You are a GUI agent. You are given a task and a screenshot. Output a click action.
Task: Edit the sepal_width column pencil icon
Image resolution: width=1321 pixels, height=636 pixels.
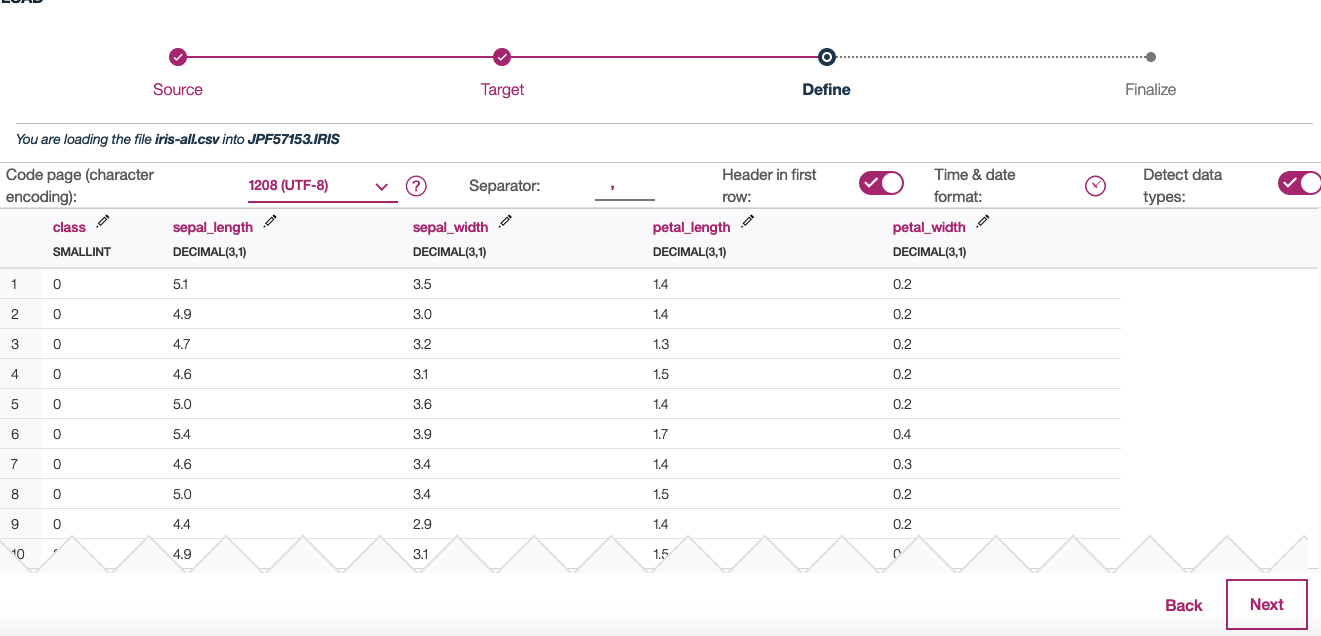[505, 221]
